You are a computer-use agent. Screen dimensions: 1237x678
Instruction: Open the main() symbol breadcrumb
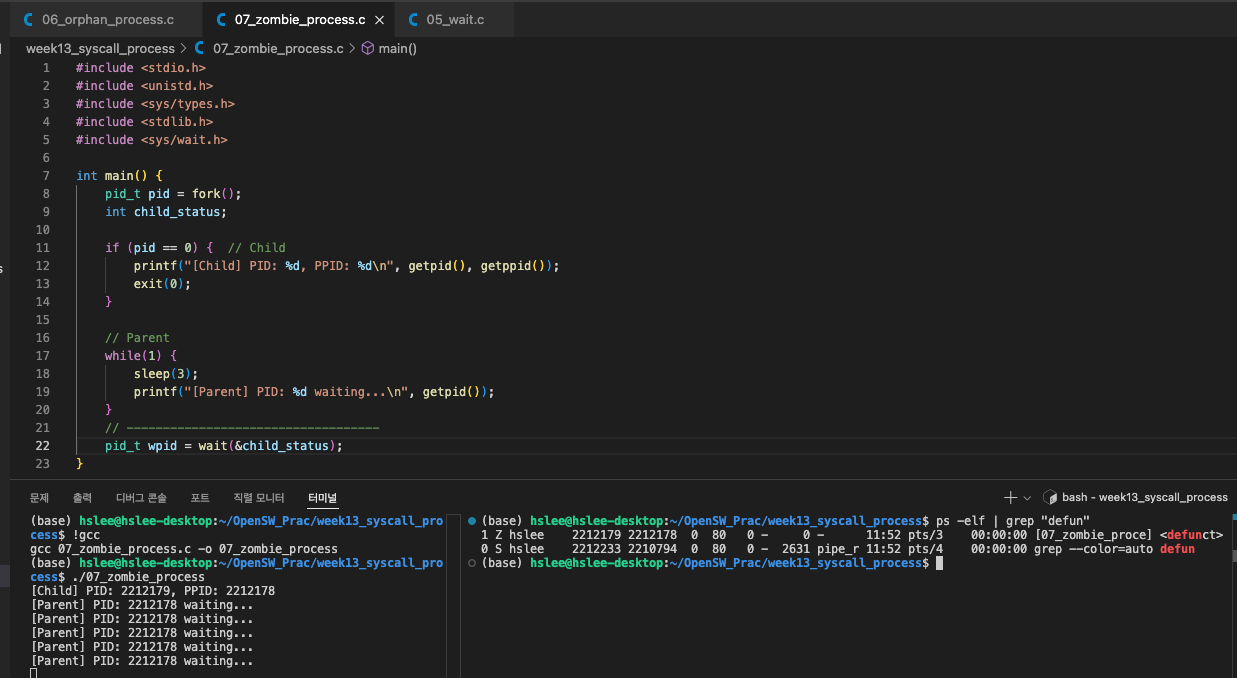(389, 48)
